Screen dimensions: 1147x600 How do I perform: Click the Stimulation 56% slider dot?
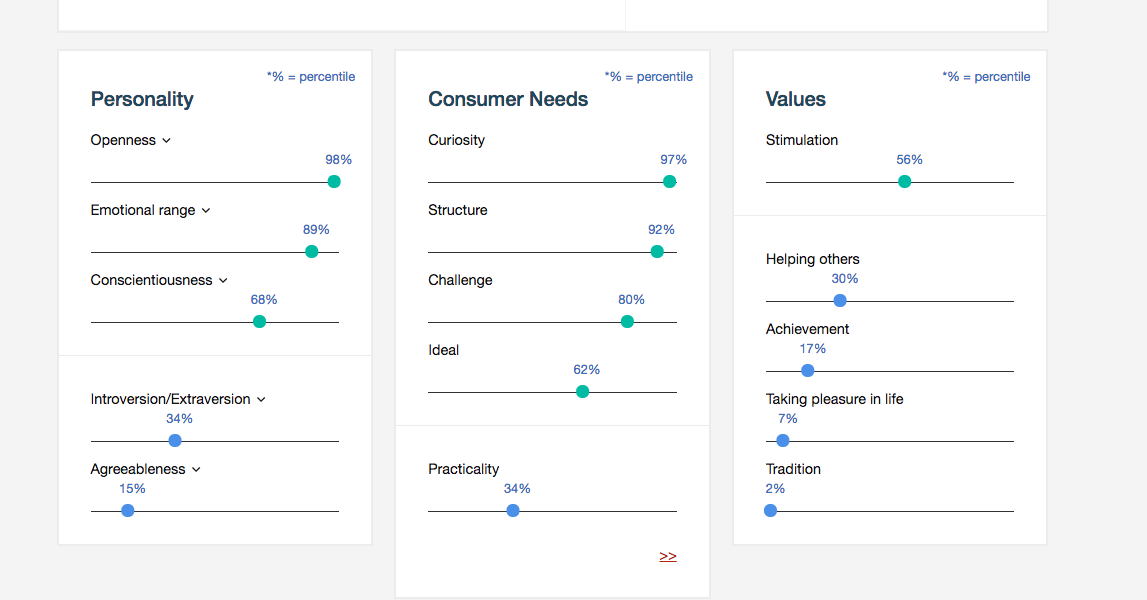(x=905, y=182)
